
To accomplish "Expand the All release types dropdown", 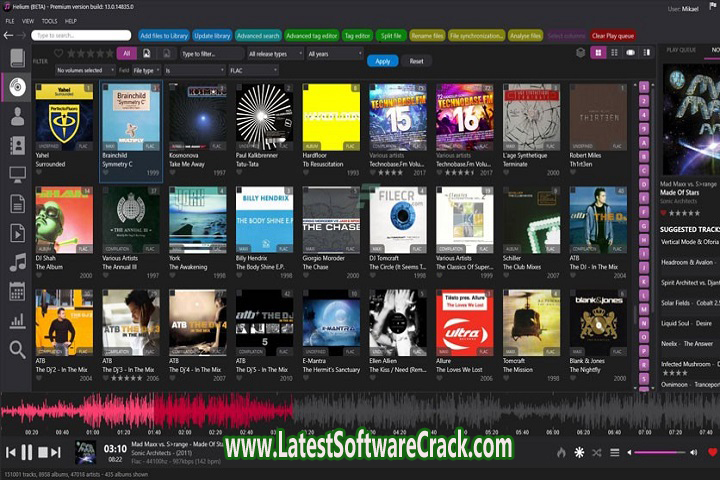I will 274,53.
